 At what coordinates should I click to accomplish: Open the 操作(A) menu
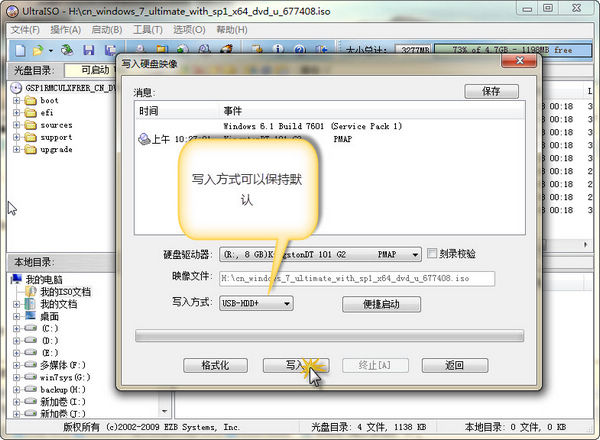tap(65, 30)
